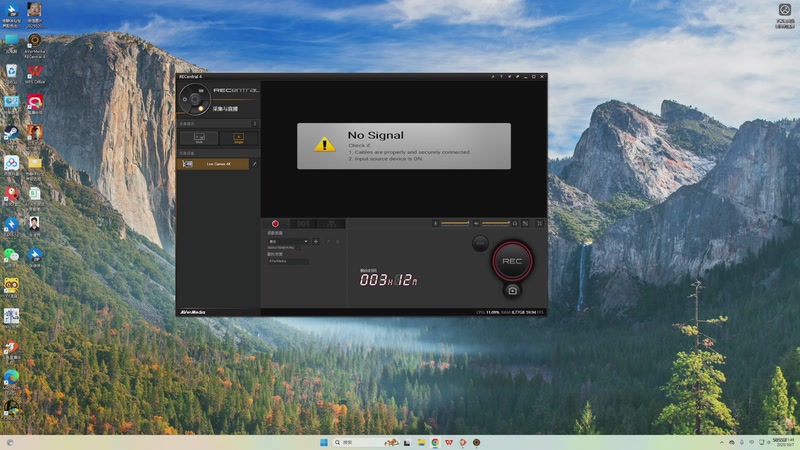Image resolution: width=800 pixels, height=450 pixels.
Task: Click the headphone monitor icon
Action: coord(515,223)
